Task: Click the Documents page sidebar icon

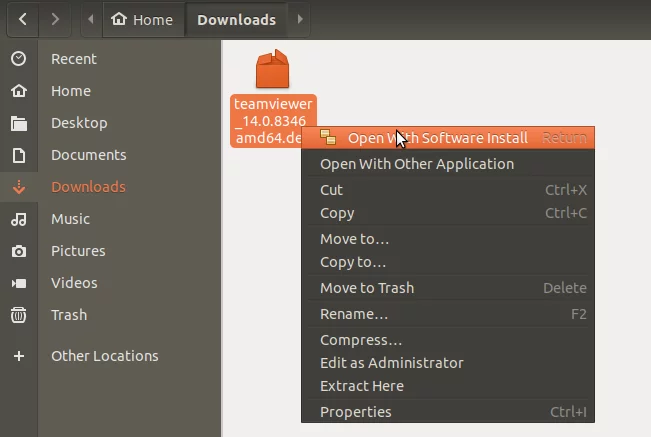Action: [19, 155]
